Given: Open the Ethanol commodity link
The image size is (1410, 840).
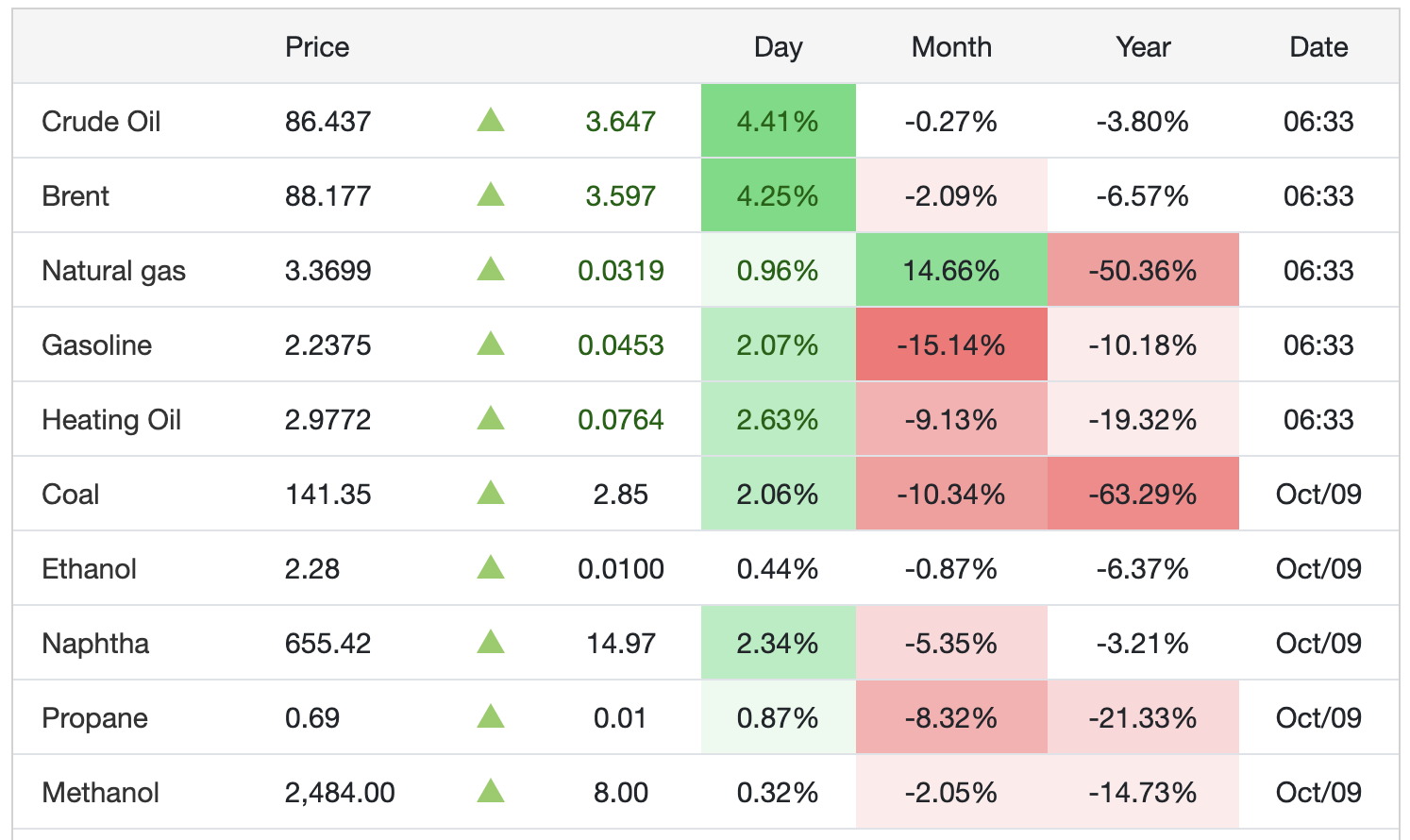Looking at the screenshot, I should tap(89, 569).
